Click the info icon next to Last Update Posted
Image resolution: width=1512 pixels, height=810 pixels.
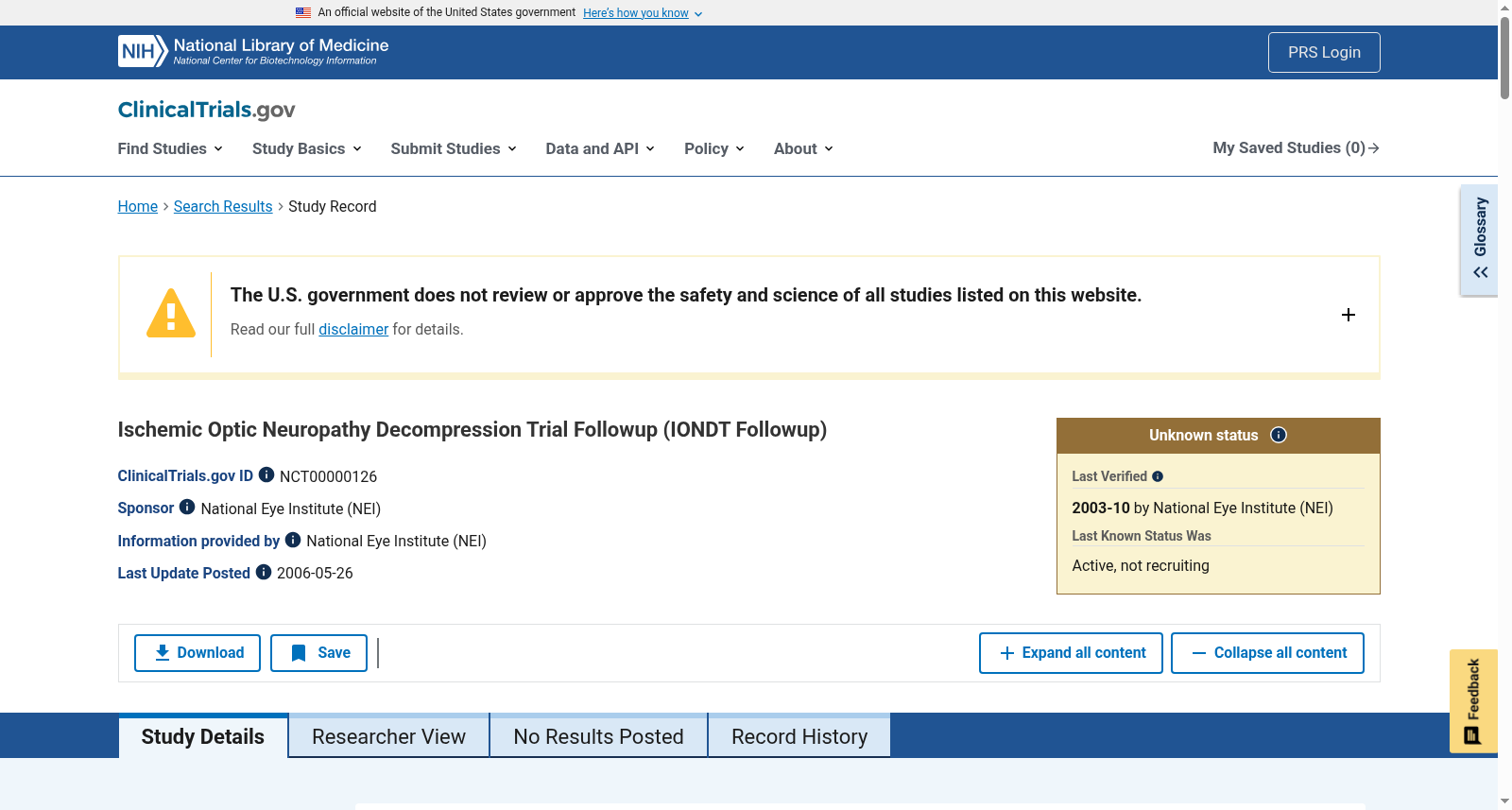pos(264,571)
